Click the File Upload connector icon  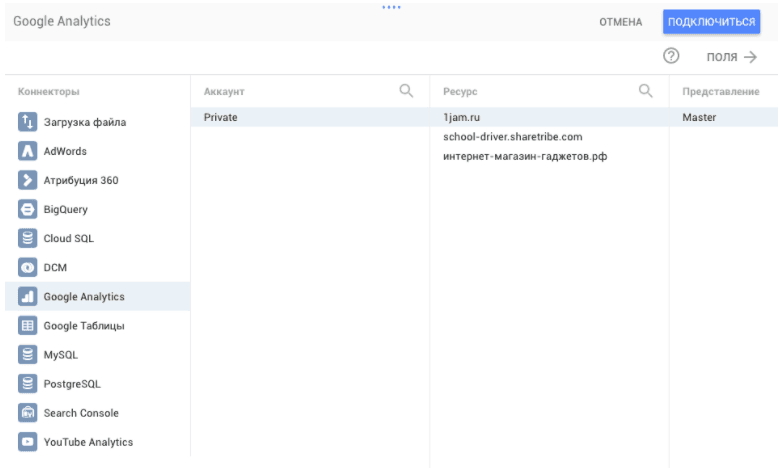click(27, 122)
